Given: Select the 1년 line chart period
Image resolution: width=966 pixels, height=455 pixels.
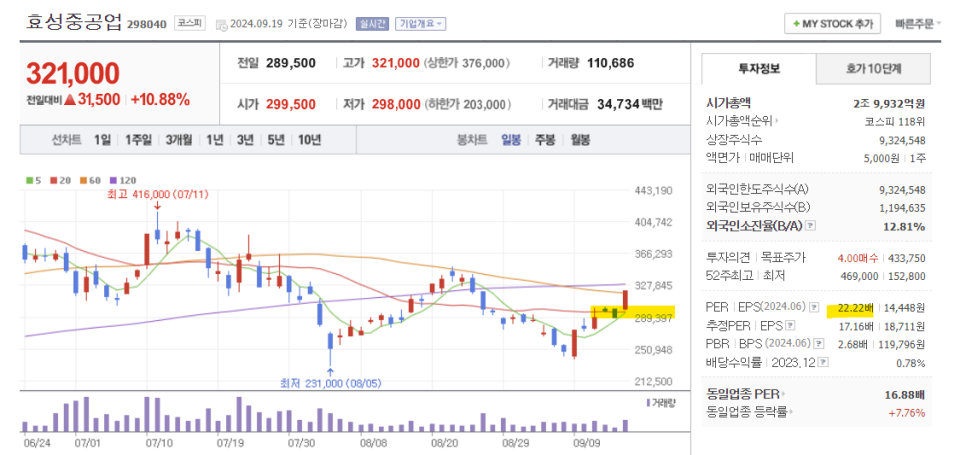Looking at the screenshot, I should coord(214,140).
